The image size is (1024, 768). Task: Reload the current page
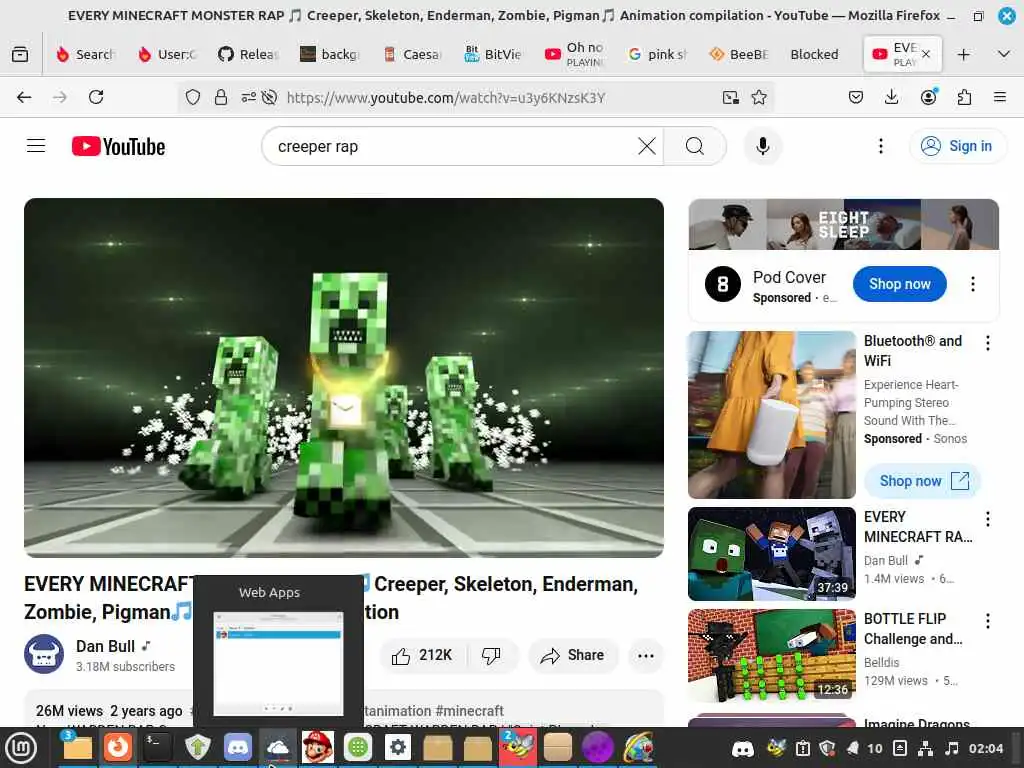(96, 97)
